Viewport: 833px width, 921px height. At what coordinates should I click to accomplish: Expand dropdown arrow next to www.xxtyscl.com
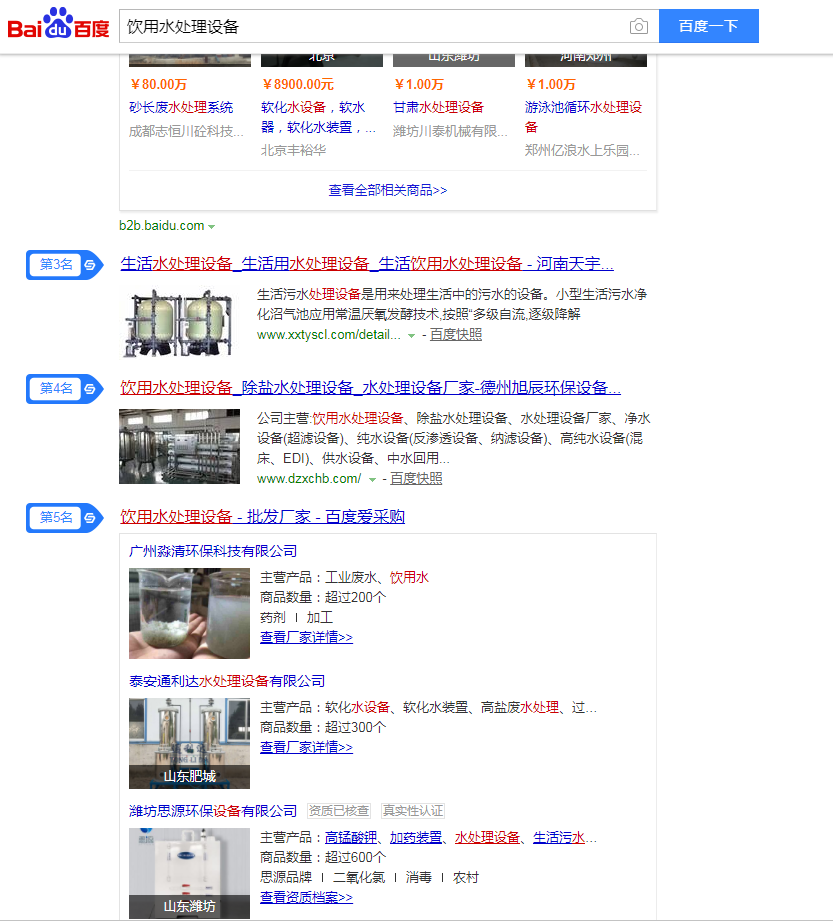click(412, 336)
